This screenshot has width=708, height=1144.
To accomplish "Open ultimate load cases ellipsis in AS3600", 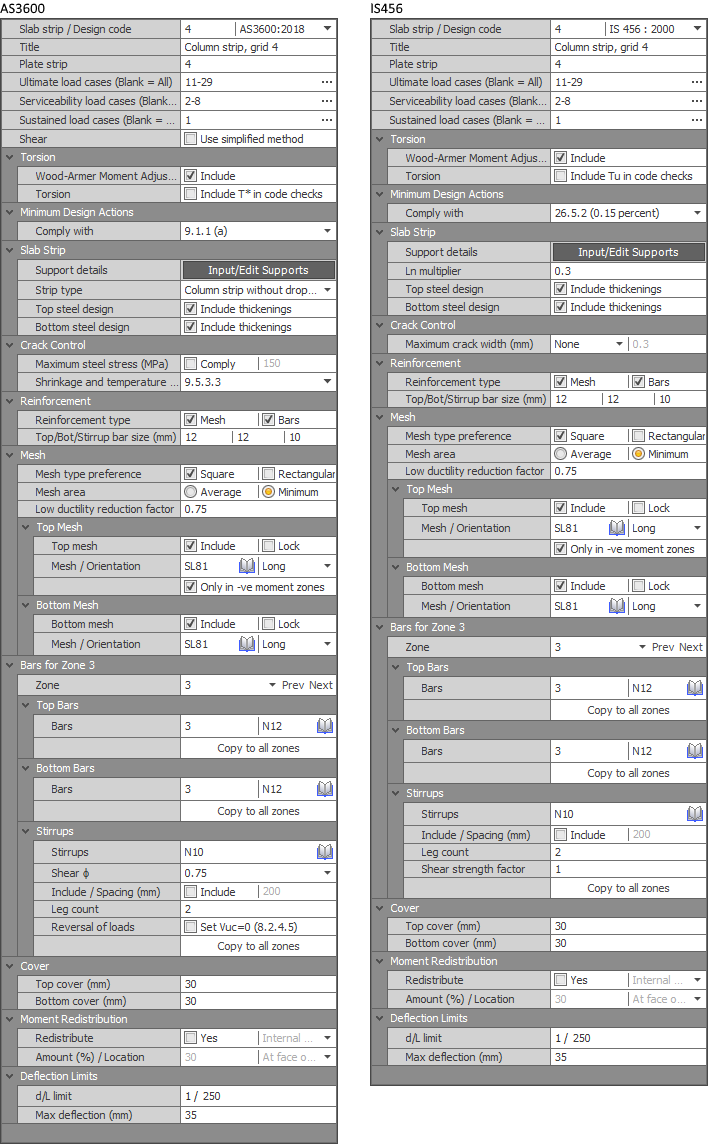I will click(326, 82).
